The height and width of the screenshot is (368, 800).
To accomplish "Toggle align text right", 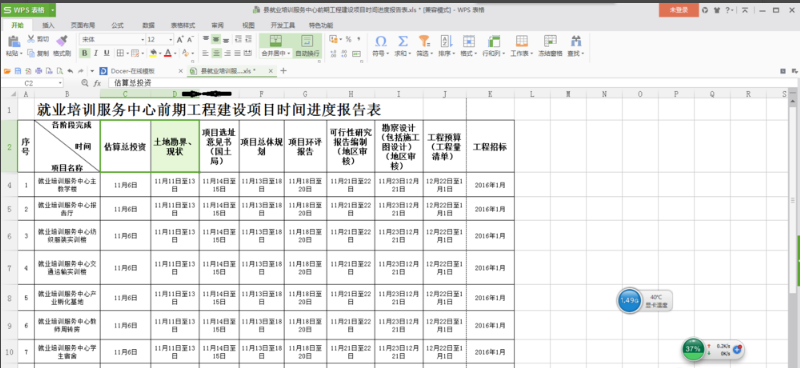I will [227, 53].
